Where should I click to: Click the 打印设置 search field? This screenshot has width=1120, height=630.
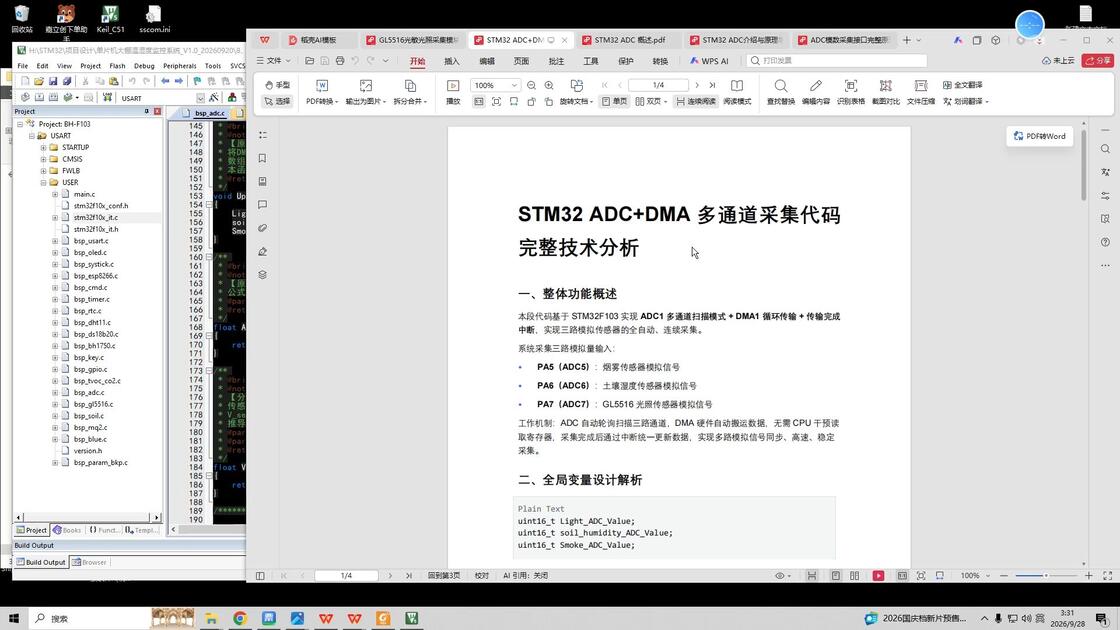pyautogui.click(x=836, y=61)
